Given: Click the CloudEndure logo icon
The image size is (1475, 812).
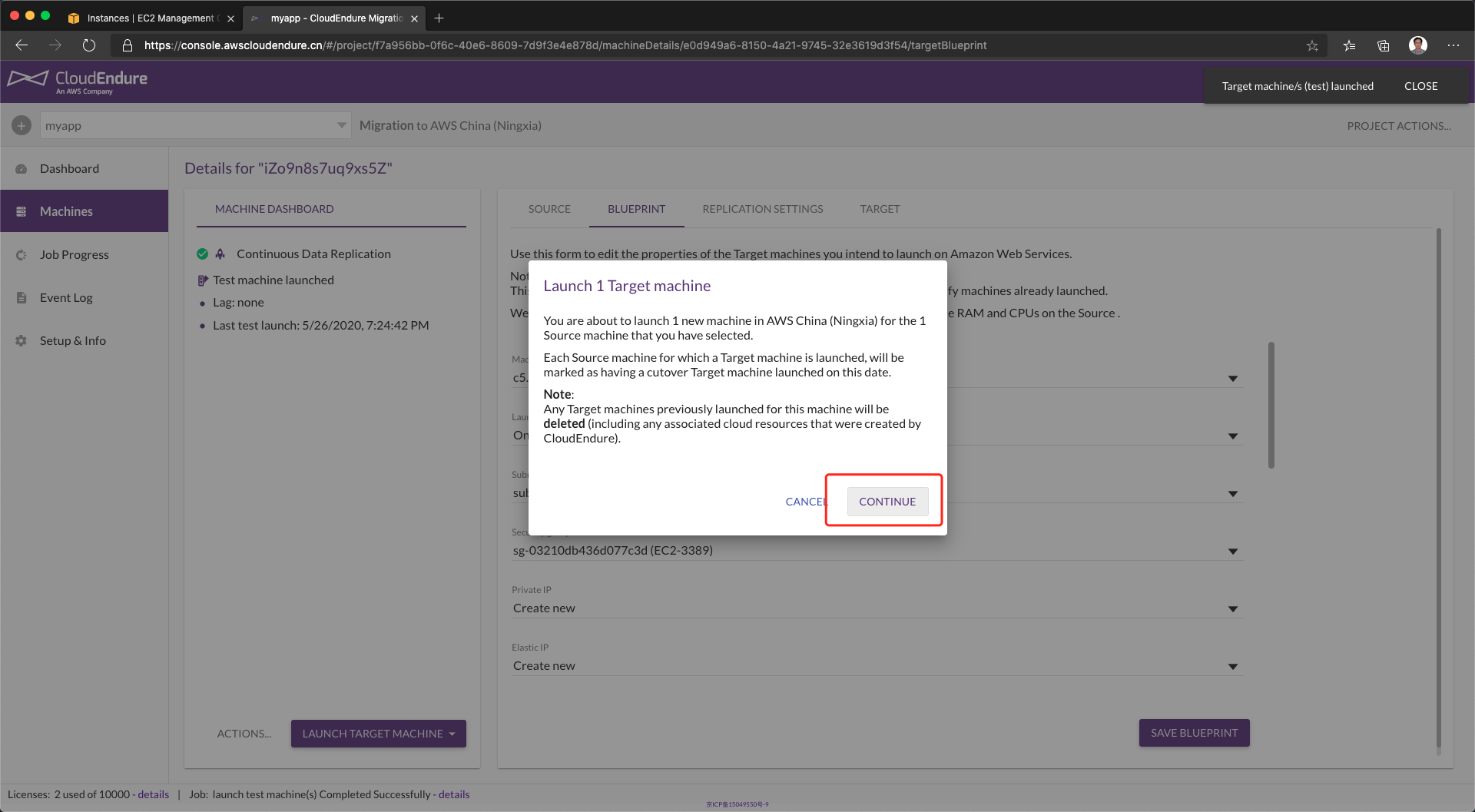Looking at the screenshot, I should [28, 79].
